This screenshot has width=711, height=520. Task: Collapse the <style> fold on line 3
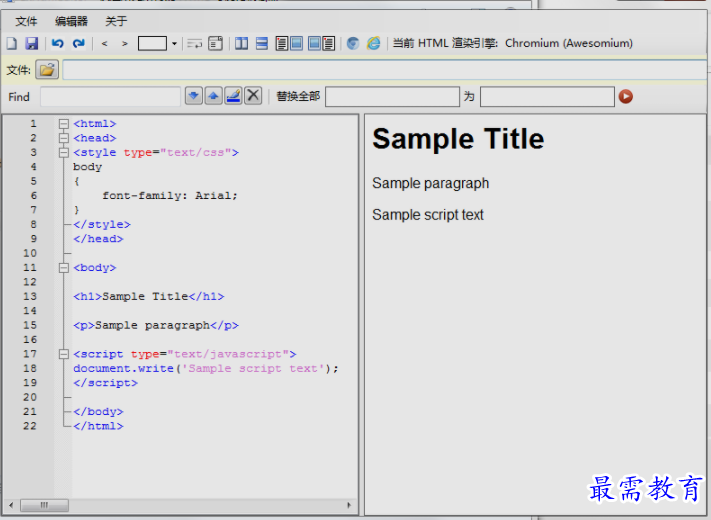64,153
